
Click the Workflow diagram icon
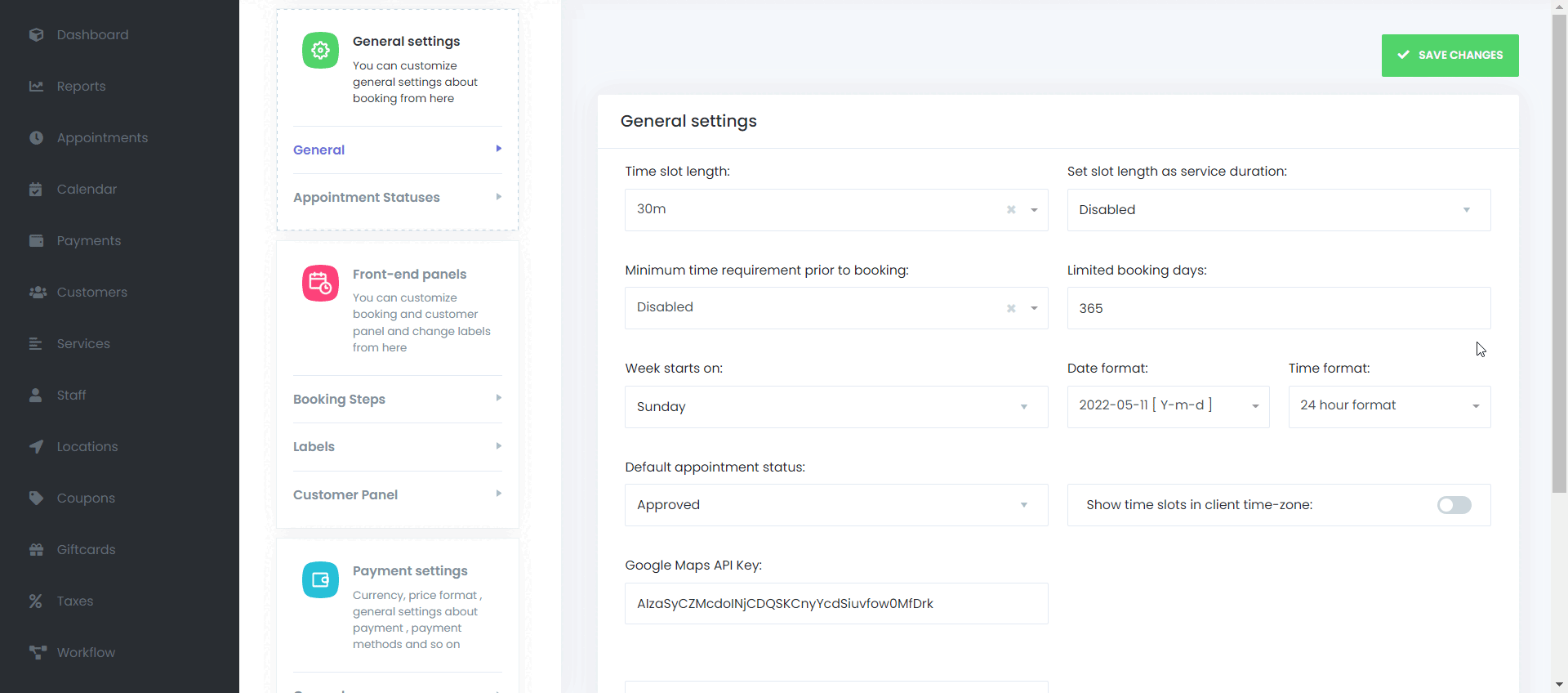38,652
